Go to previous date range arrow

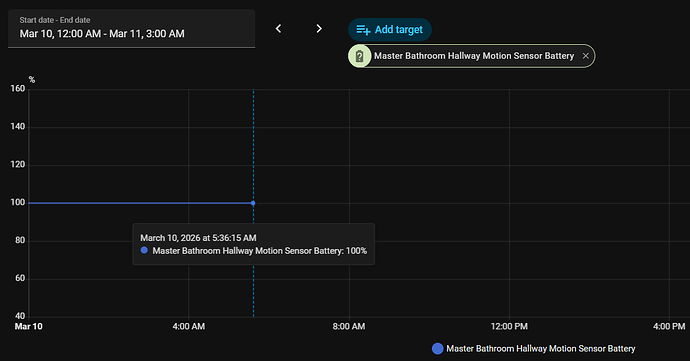tap(278, 29)
